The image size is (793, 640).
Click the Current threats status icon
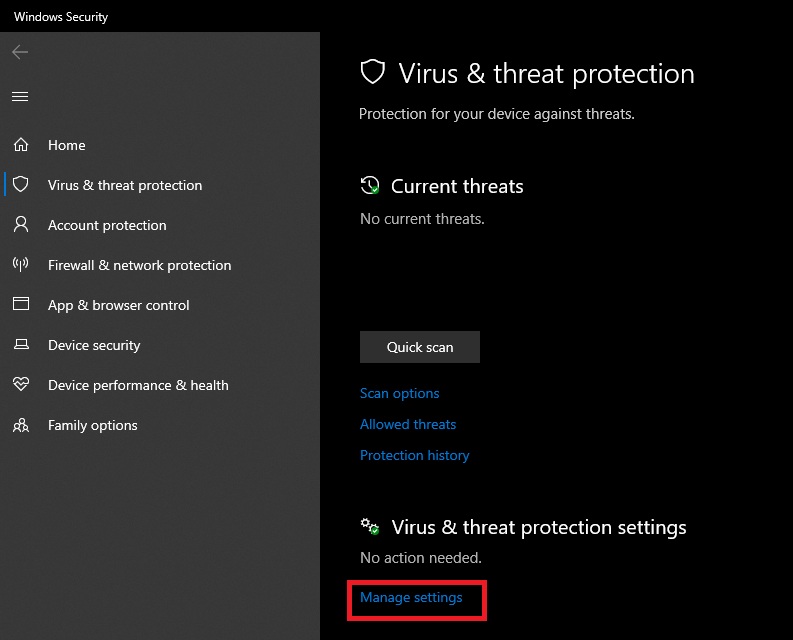370,186
